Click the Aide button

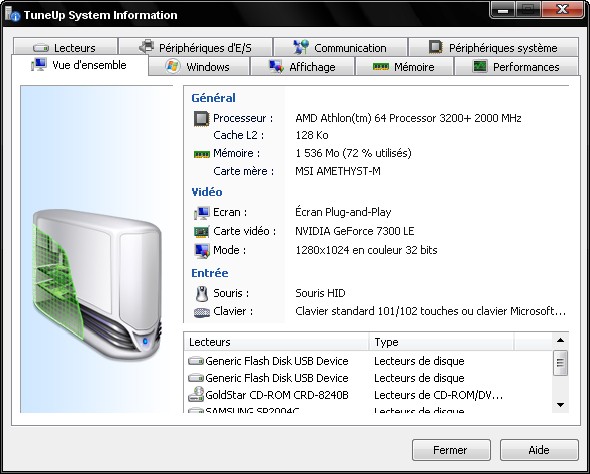539,450
